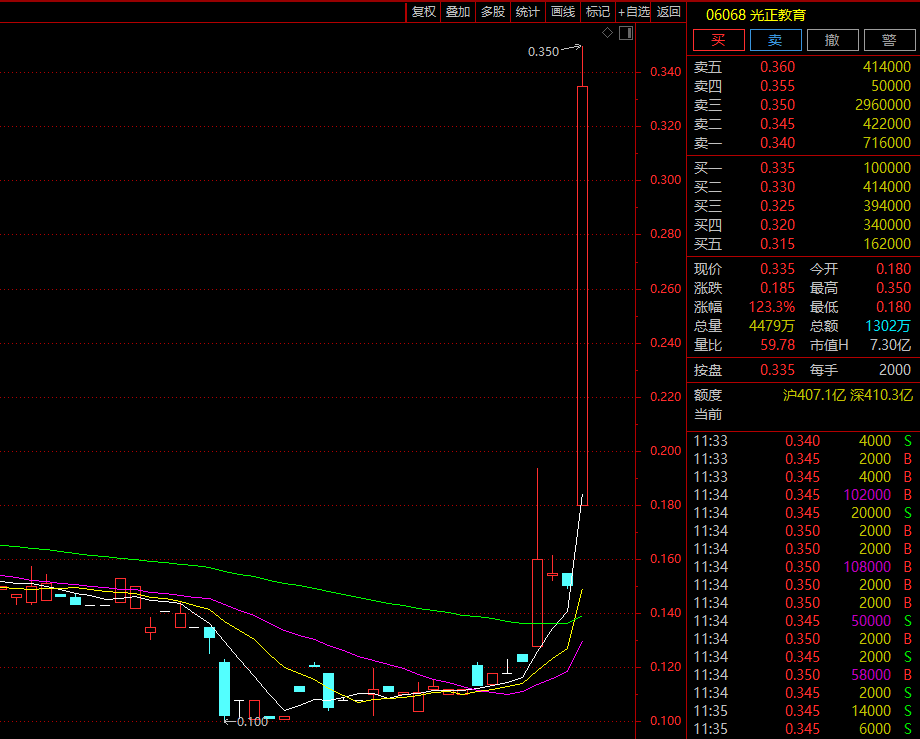This screenshot has height=739, width=920.
Task: Click the 0.350 high price label on chart
Action: pos(543,51)
